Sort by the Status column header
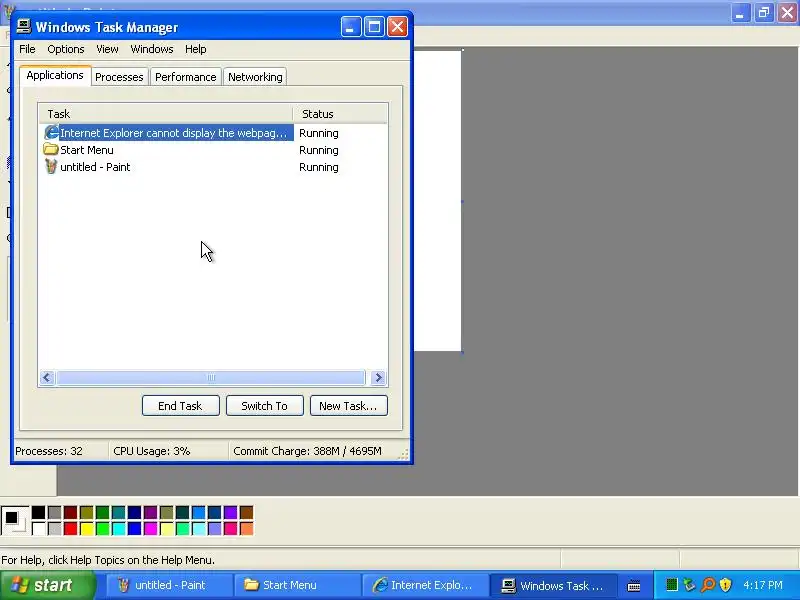 coord(340,113)
